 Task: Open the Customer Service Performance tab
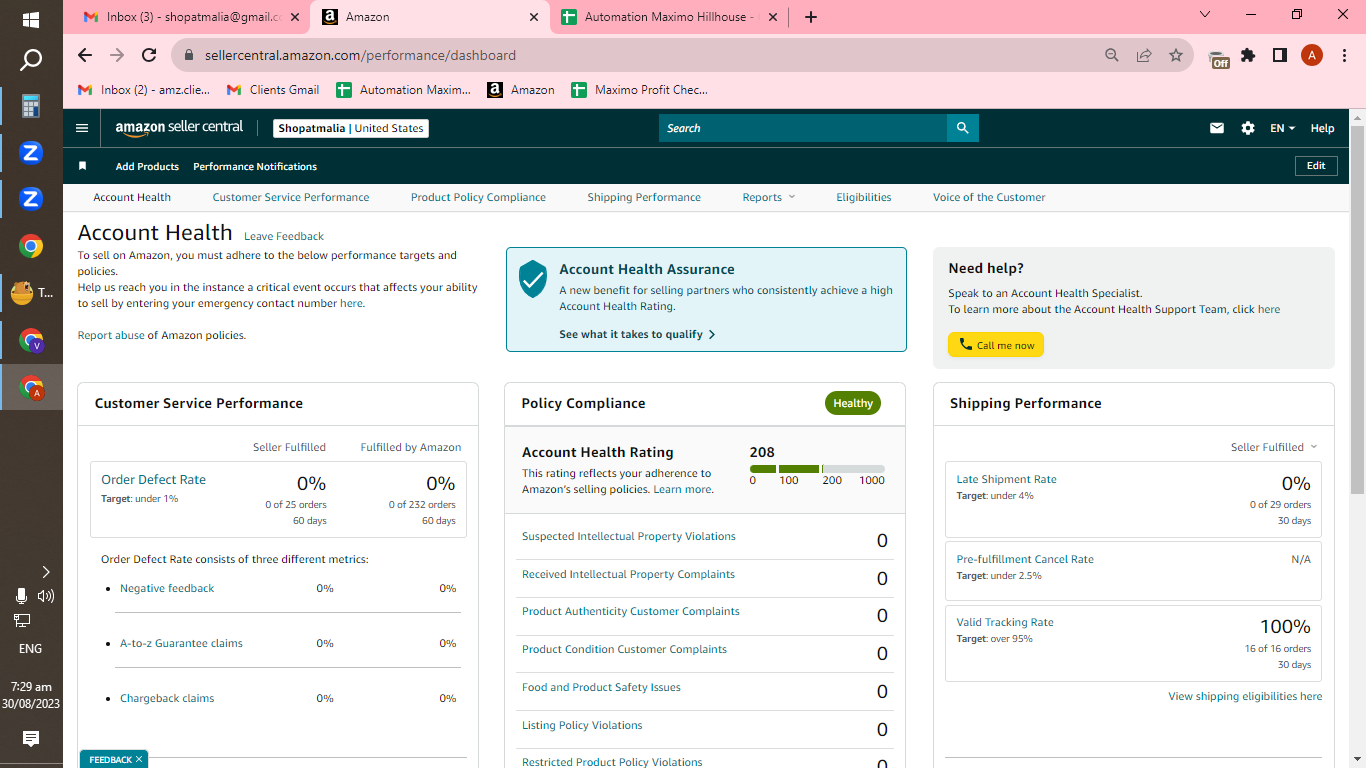(x=291, y=197)
